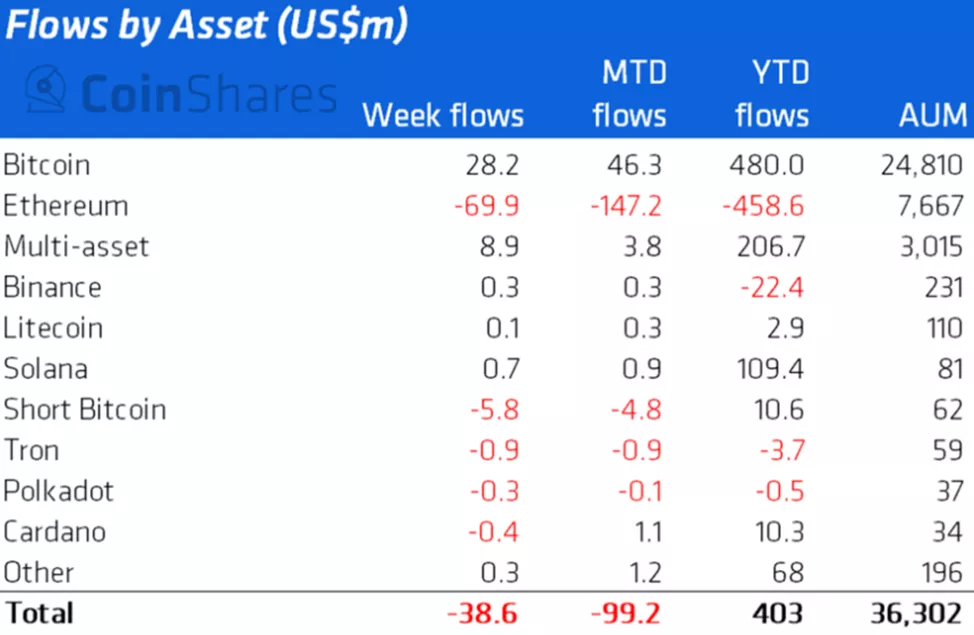Select Ethereum week flows value -69.9
Image resolution: width=974 pixels, height=635 pixels.
click(x=486, y=206)
